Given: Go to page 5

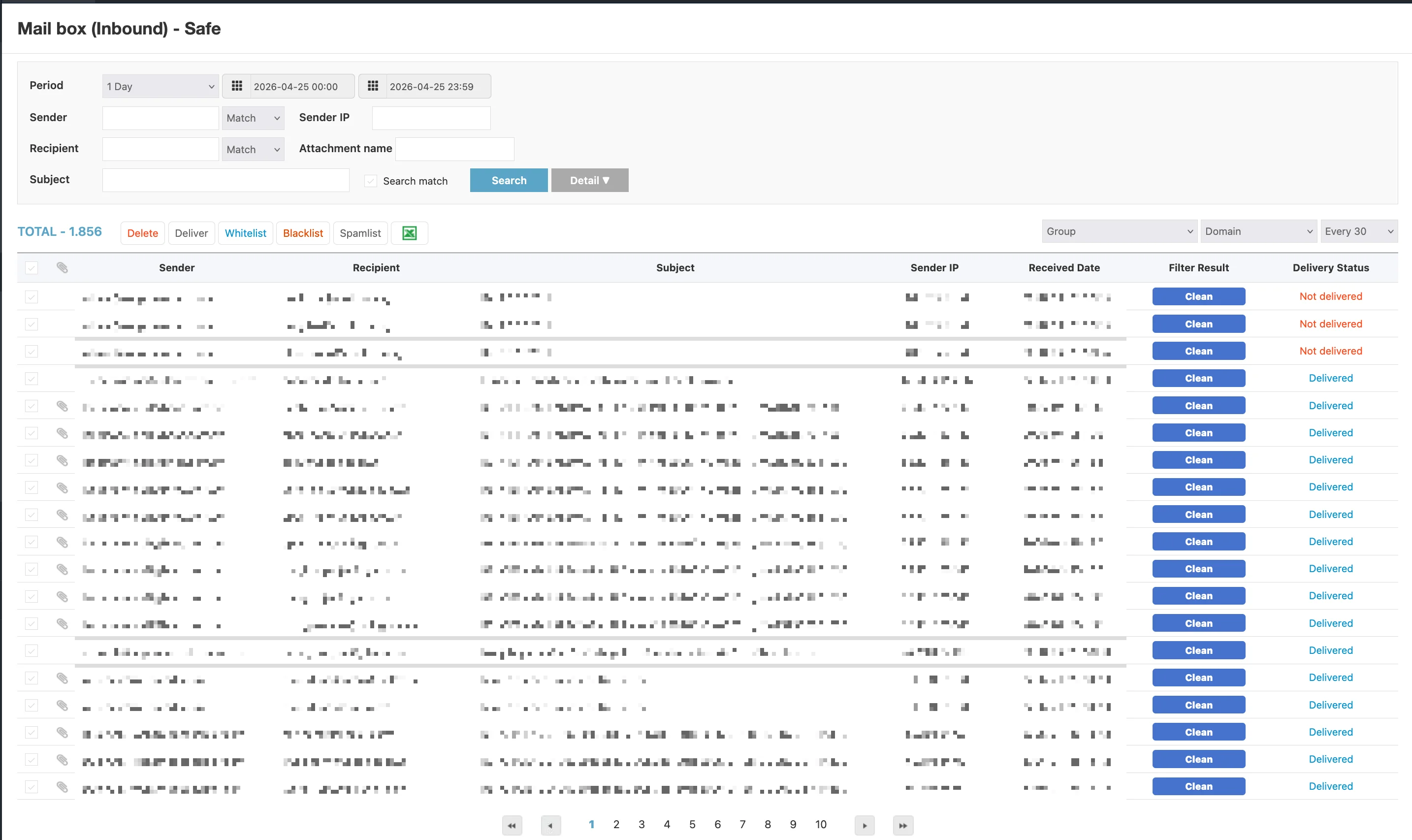Looking at the screenshot, I should click(x=692, y=824).
